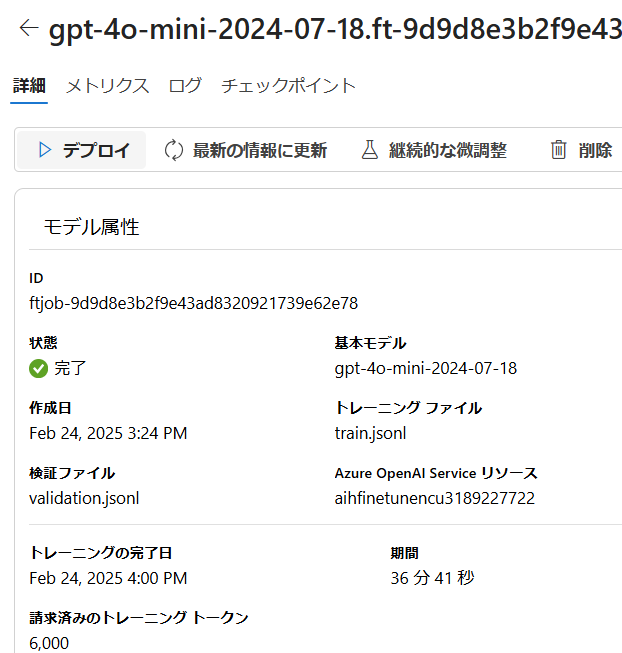Click the resource name aihfinetunencu3189227722
This screenshot has width=622, height=653.
[435, 498]
